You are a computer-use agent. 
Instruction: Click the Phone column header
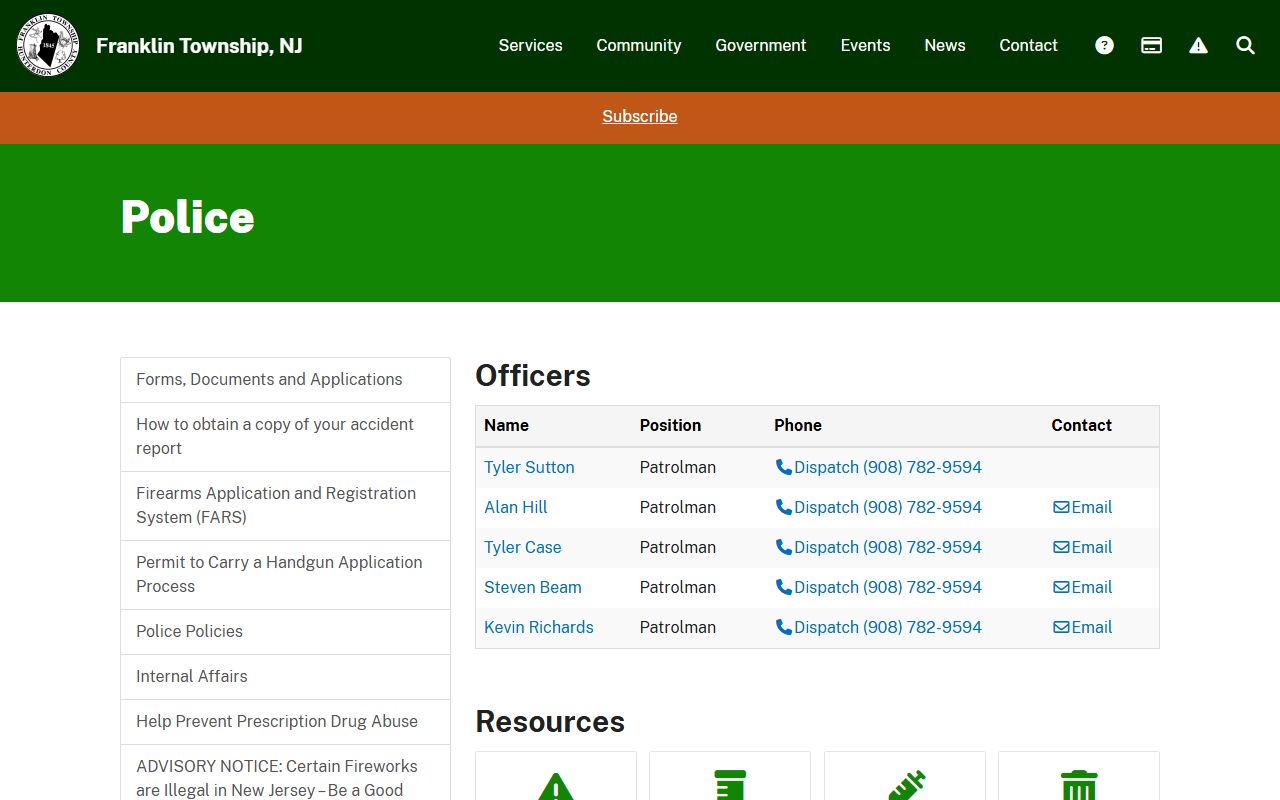(x=798, y=426)
